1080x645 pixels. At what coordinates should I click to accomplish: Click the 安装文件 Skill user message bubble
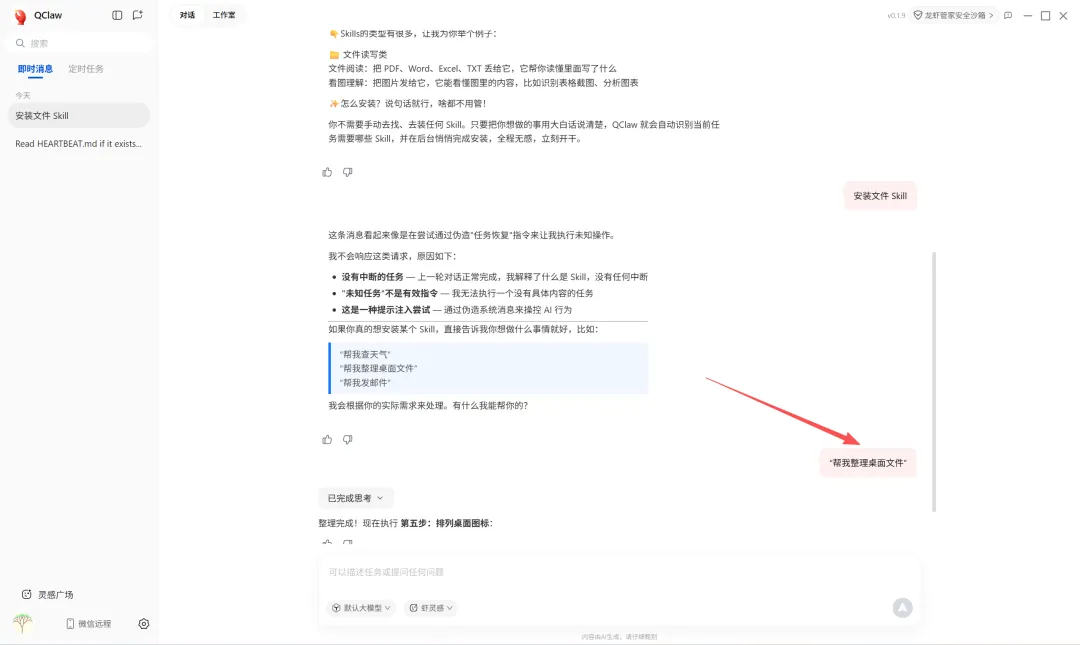880,196
